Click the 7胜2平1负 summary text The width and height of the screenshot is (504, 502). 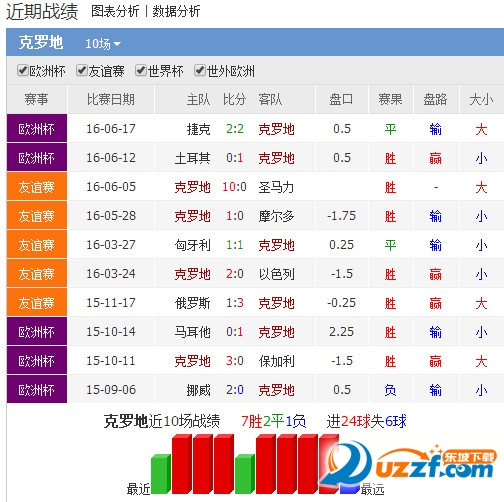(273, 421)
